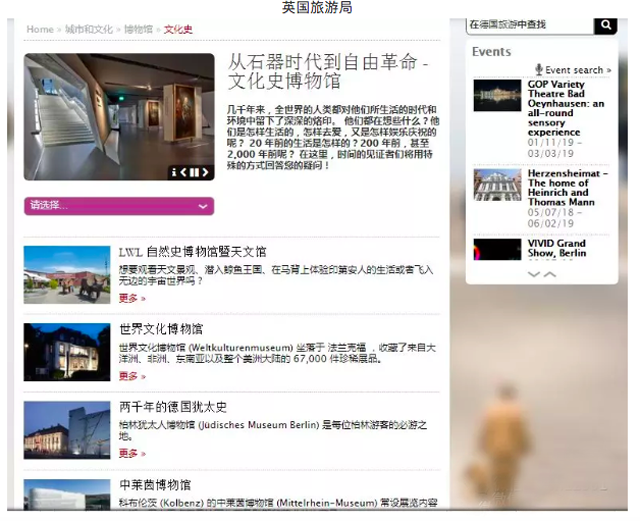Open 中莱茵博物馆 title
The width and height of the screenshot is (640, 521).
[155, 485]
